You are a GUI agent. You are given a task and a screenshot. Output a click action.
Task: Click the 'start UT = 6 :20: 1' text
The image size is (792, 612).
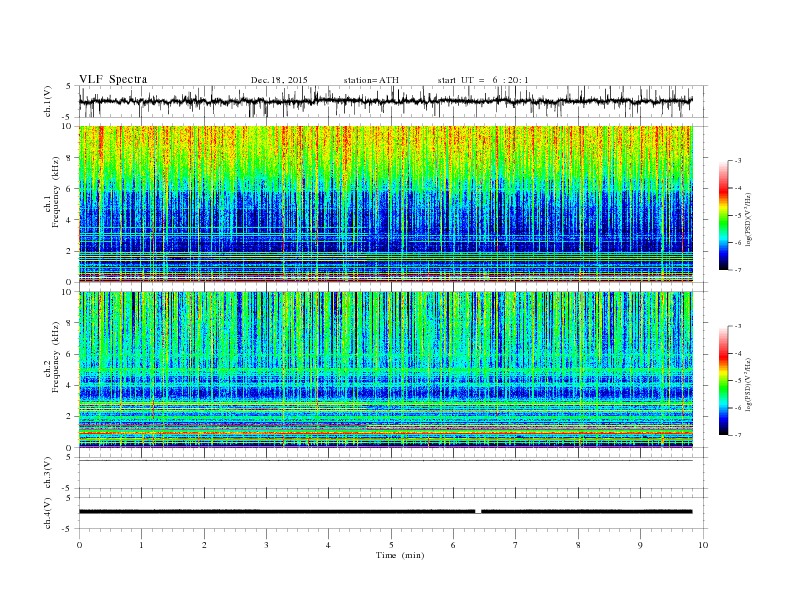pos(483,80)
